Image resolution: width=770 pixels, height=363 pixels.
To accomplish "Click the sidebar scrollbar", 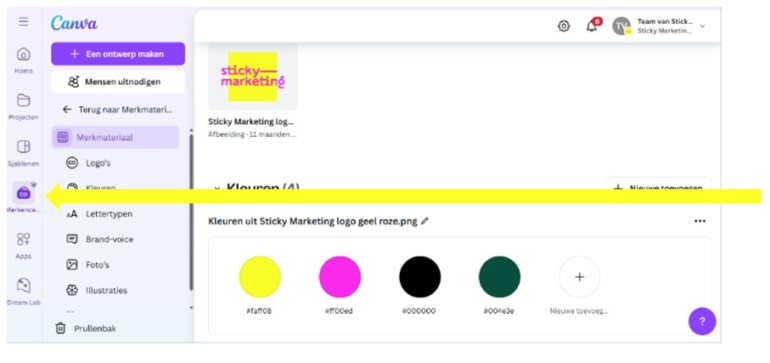I will tap(191, 211).
